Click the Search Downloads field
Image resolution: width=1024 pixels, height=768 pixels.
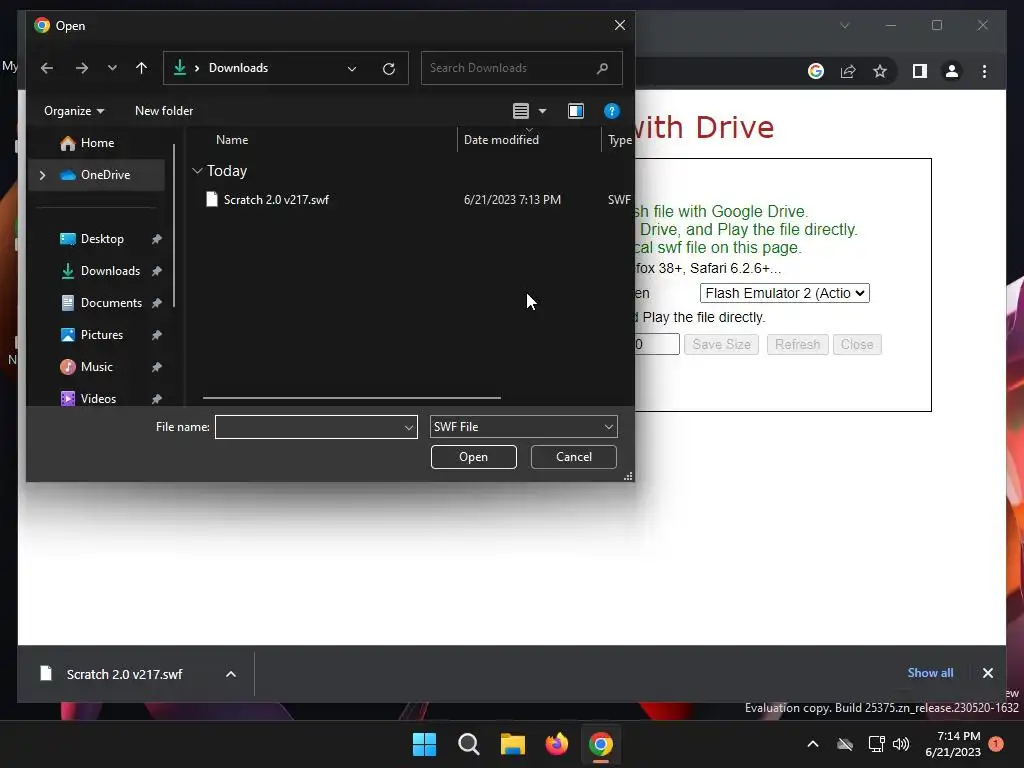tap(521, 68)
